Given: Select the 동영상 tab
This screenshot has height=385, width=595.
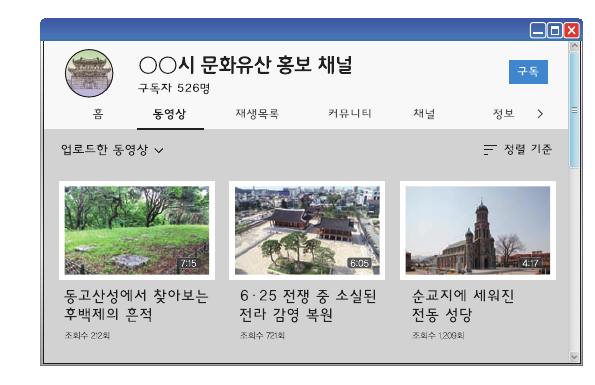Looking at the screenshot, I should 170,114.
